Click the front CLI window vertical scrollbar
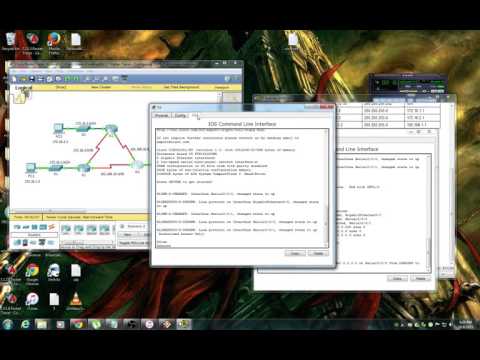The image size is (480, 360). [326, 188]
